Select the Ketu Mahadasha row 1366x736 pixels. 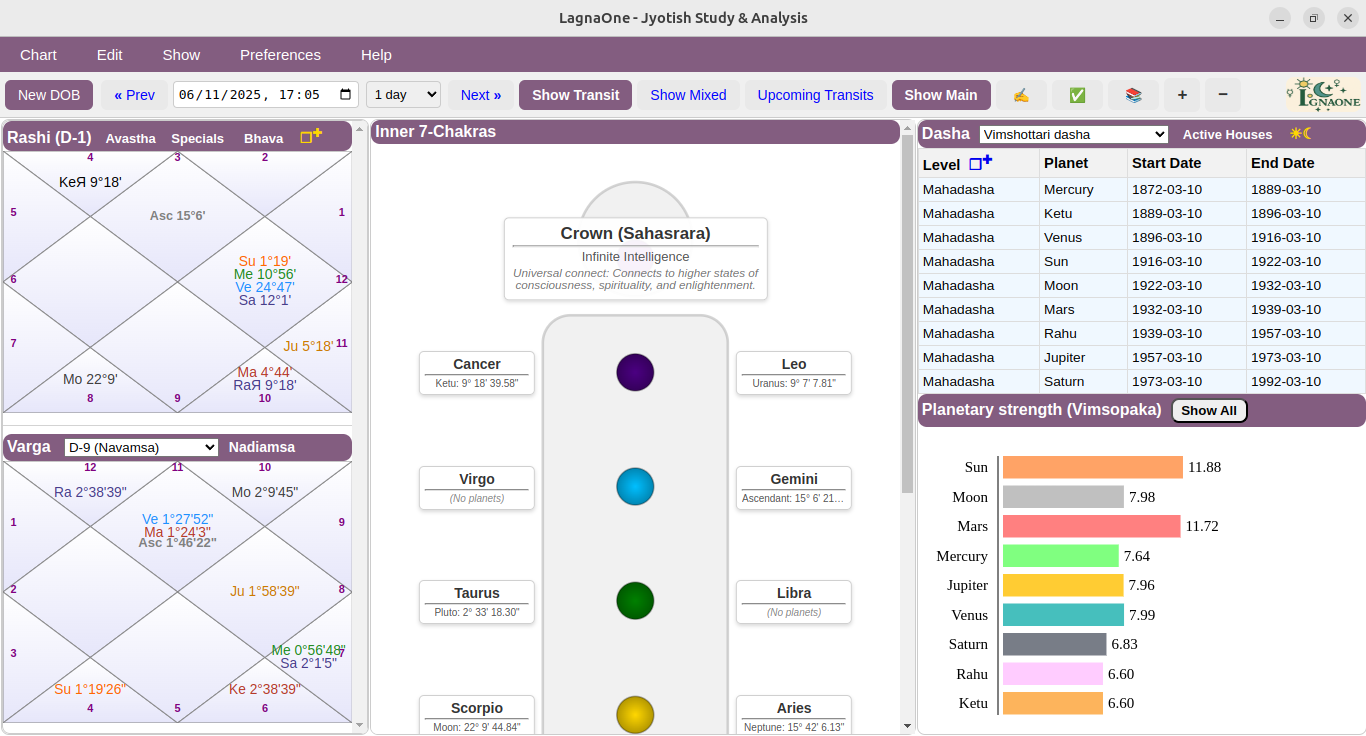(x=1142, y=213)
